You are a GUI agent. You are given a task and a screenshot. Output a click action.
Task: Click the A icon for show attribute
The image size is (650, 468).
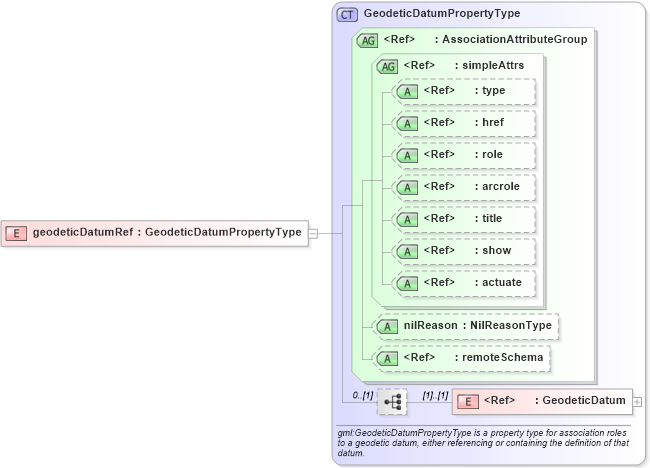coord(407,252)
